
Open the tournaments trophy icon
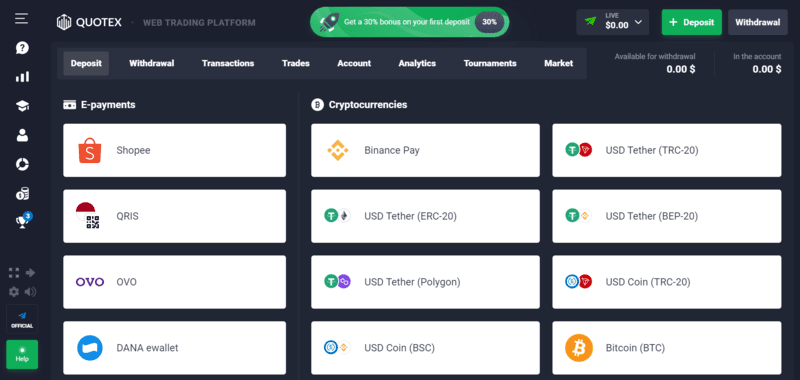tap(22, 222)
